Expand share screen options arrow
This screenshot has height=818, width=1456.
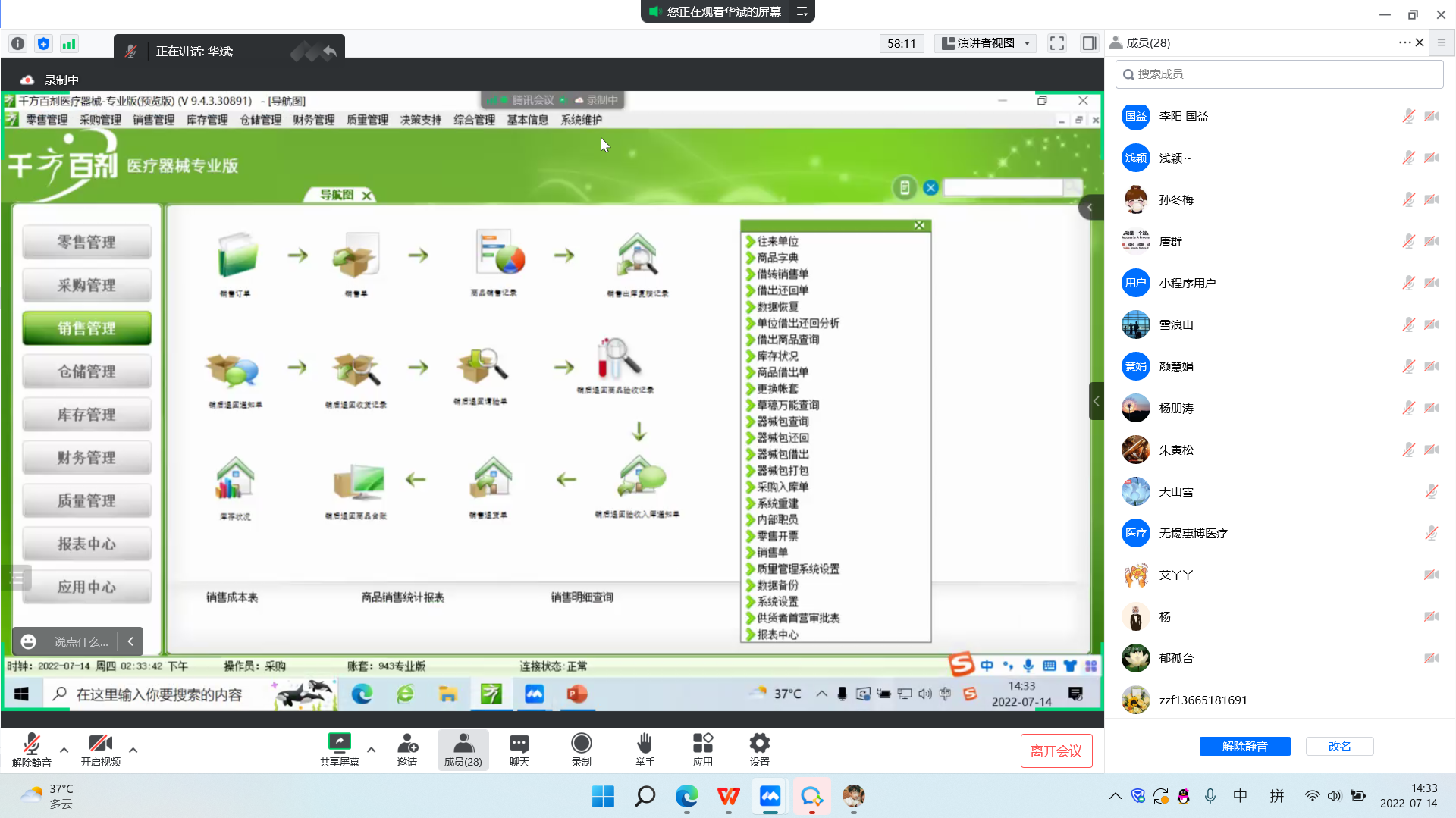point(371,750)
